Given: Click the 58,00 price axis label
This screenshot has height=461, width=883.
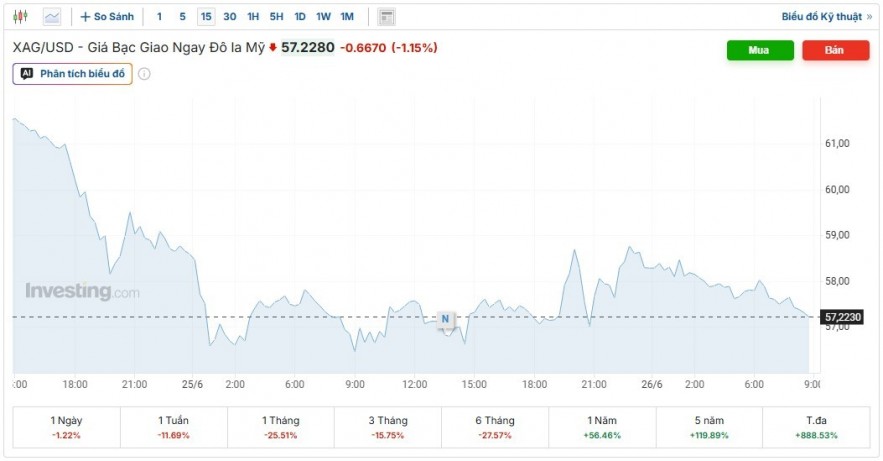Looking at the screenshot, I should (837, 281).
